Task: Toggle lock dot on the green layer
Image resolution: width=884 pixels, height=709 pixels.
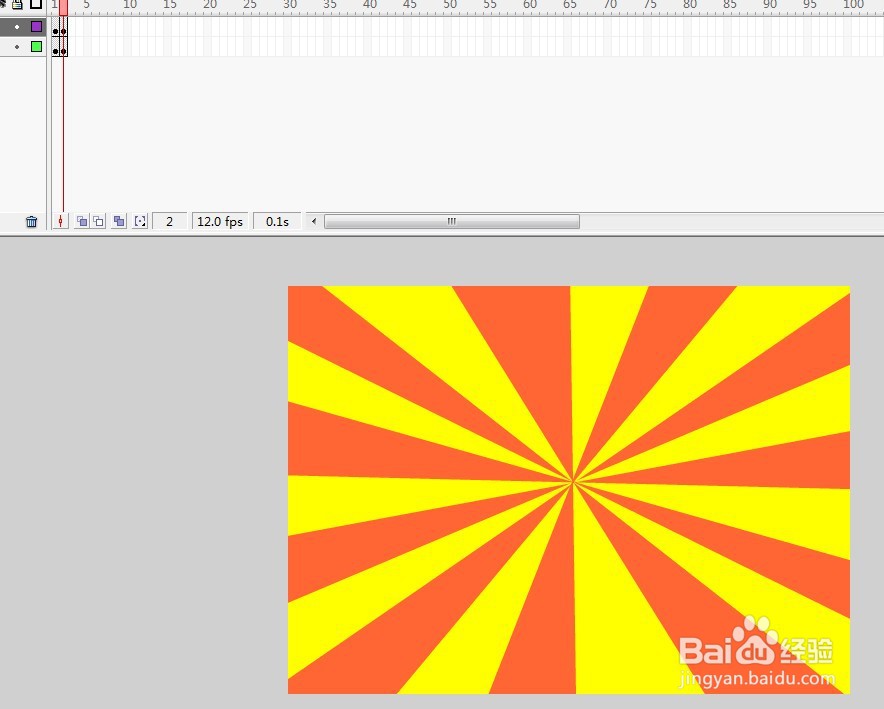Action: point(17,47)
